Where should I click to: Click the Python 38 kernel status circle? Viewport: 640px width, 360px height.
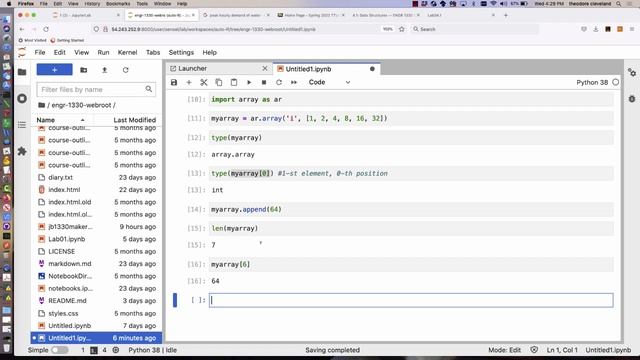[616, 82]
